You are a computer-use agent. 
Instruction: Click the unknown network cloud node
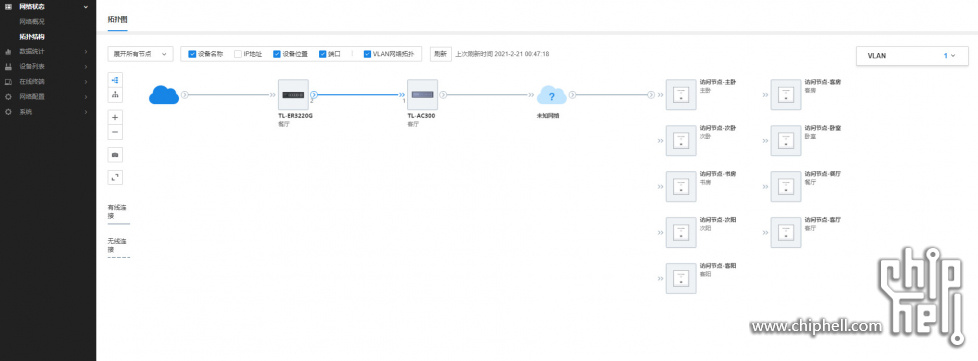(x=551, y=95)
